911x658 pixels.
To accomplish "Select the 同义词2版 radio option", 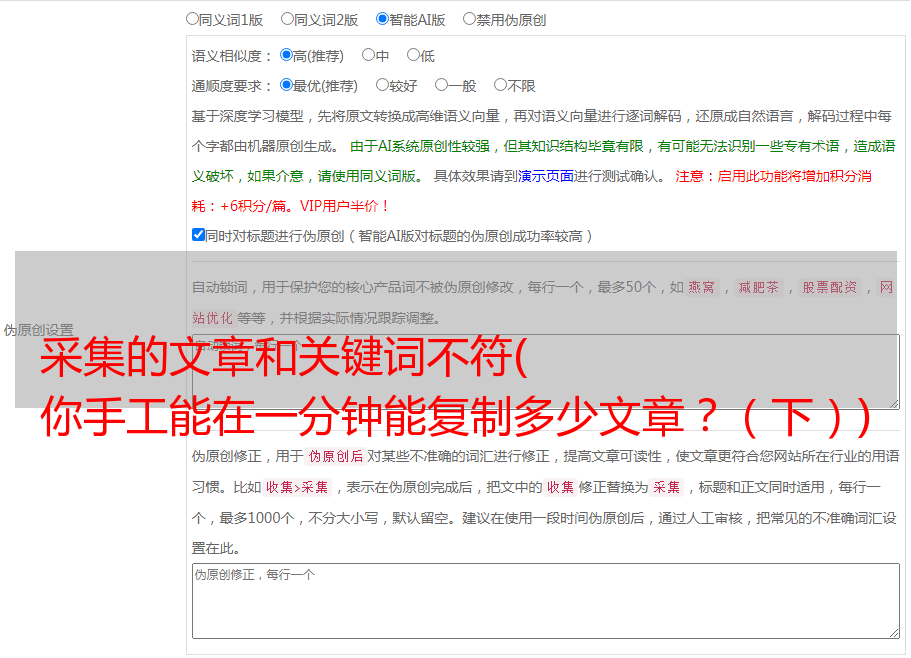I will point(287,18).
